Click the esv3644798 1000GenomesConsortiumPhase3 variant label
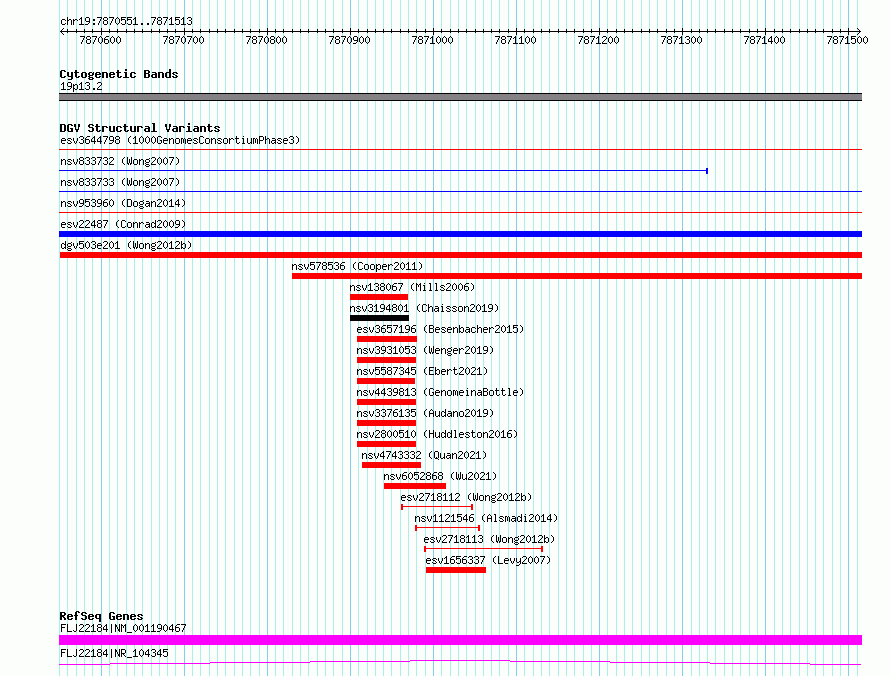890x676 pixels. pos(180,140)
